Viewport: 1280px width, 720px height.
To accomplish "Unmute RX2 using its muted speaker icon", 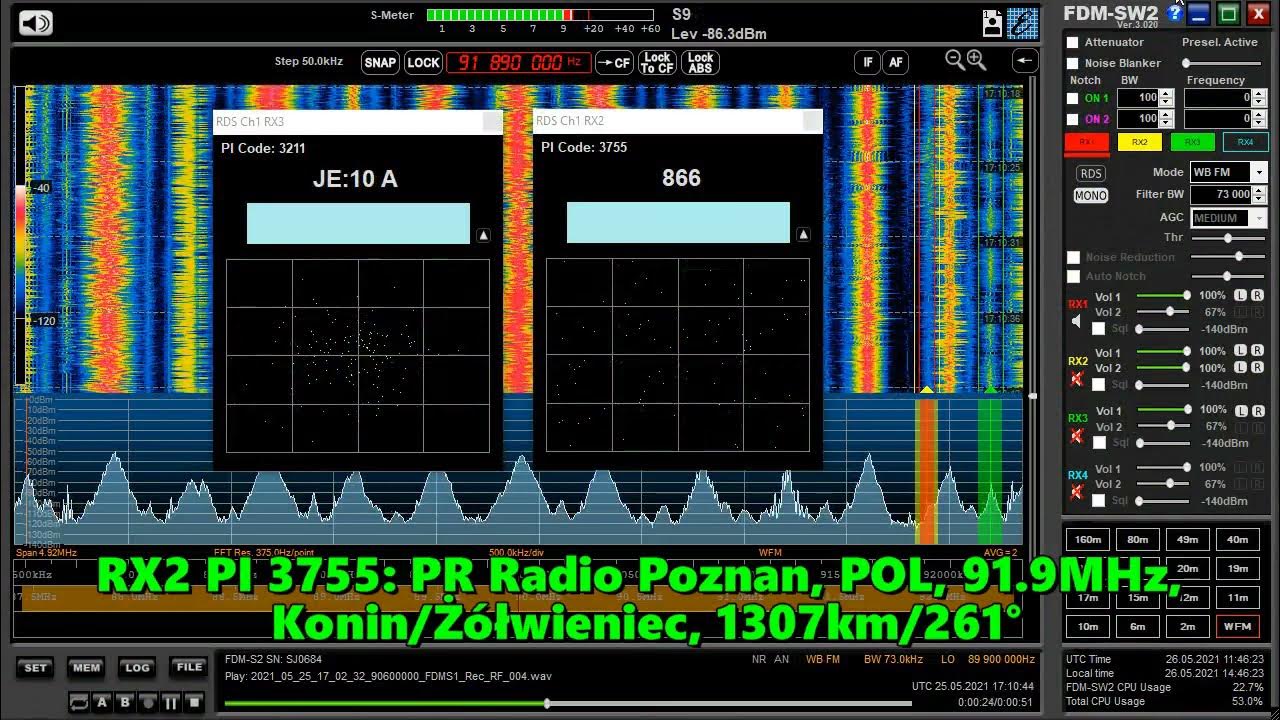I will click(1077, 379).
